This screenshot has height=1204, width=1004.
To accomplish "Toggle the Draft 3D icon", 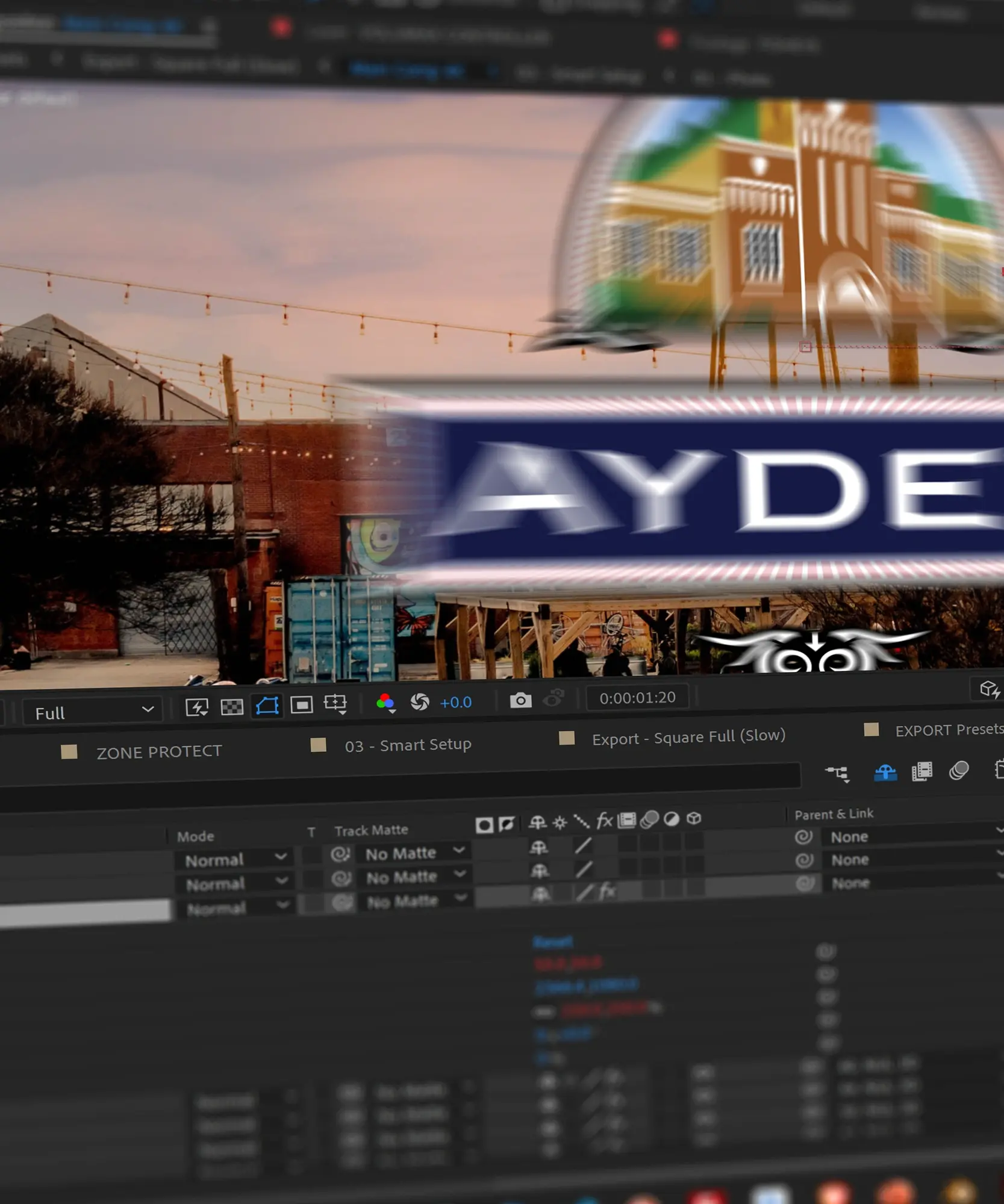I will (x=989, y=689).
